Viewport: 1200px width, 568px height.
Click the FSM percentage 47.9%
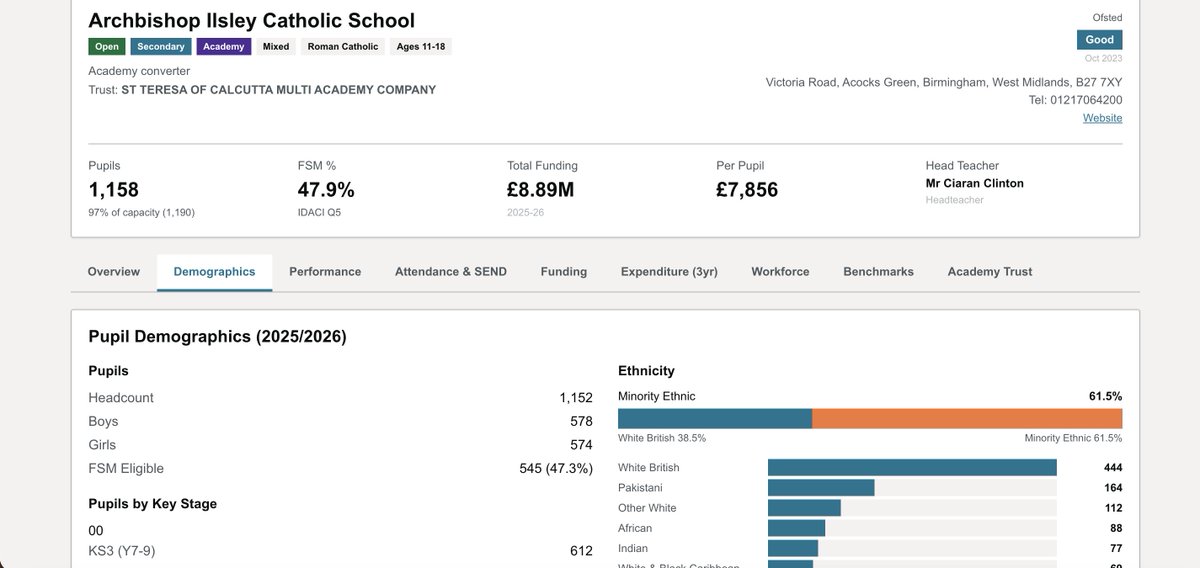click(x=326, y=190)
